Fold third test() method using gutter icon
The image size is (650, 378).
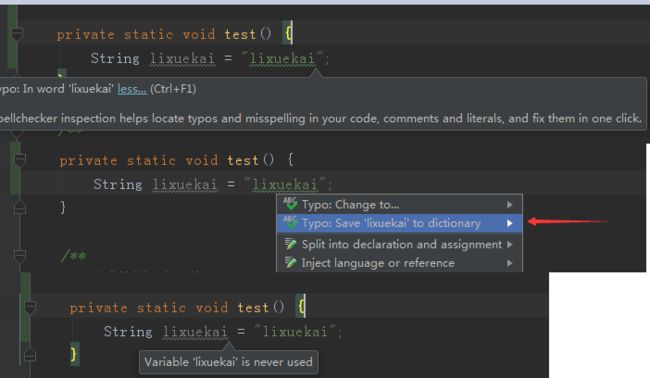click(x=30, y=307)
